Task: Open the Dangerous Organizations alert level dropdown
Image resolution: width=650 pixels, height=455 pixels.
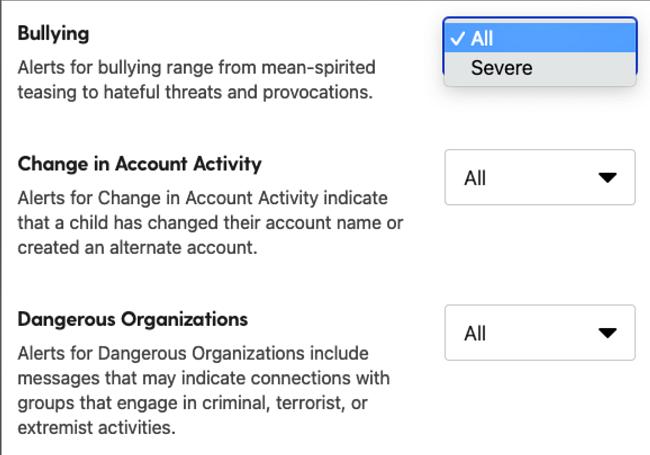Action: point(539,333)
